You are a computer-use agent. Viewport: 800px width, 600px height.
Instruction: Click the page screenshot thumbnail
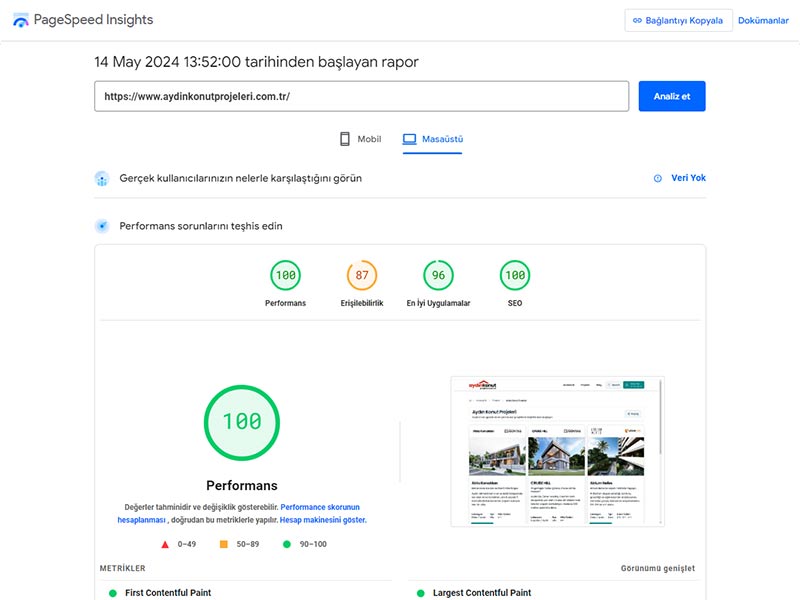(557, 452)
